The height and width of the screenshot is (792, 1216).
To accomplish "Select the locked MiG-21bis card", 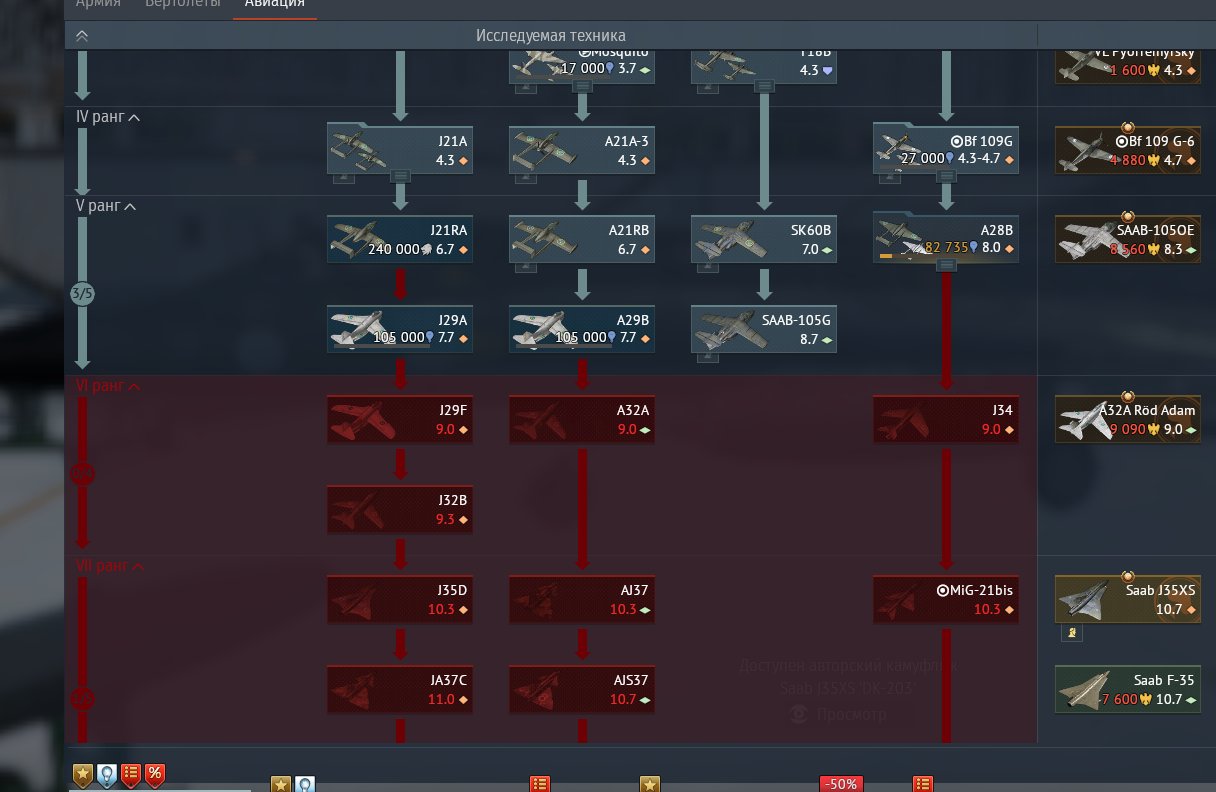I will click(x=946, y=598).
